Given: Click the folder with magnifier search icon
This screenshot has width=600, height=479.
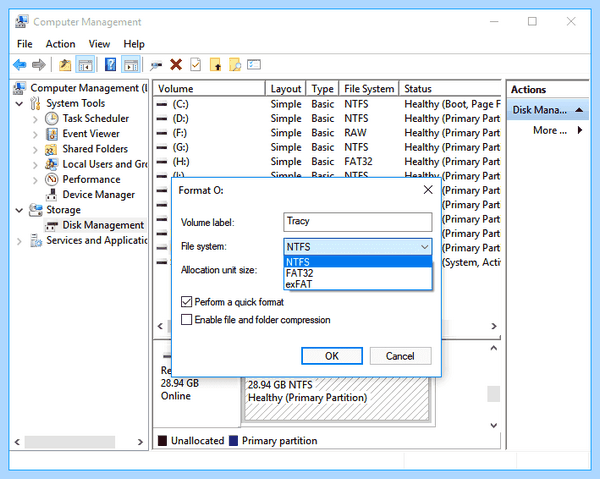Looking at the screenshot, I should point(235,65).
